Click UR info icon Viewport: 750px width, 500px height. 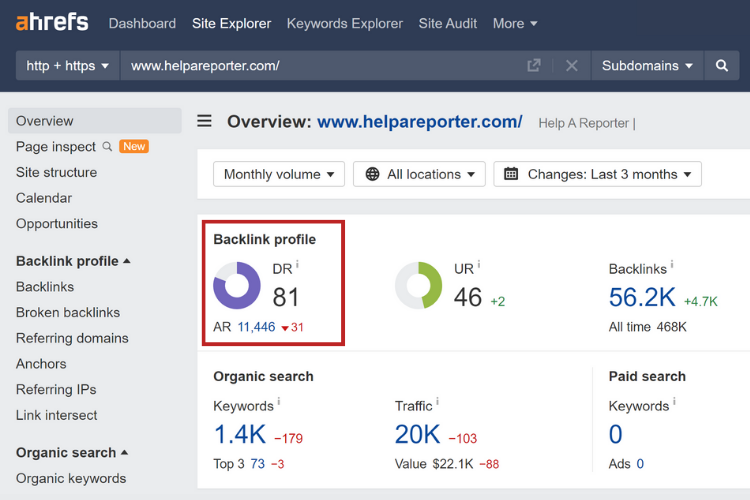[x=479, y=264]
